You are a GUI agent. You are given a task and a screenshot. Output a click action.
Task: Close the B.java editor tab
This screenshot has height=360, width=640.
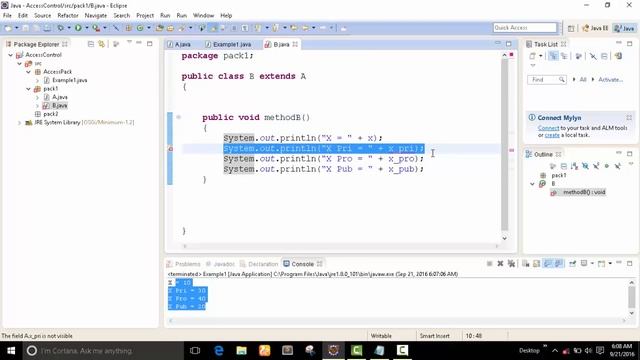(295, 44)
